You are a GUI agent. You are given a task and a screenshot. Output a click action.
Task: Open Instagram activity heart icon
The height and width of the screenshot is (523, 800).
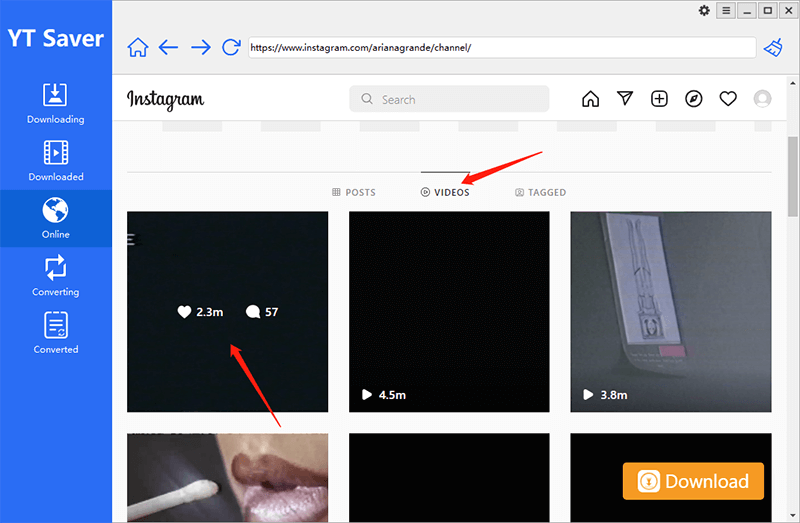point(728,98)
